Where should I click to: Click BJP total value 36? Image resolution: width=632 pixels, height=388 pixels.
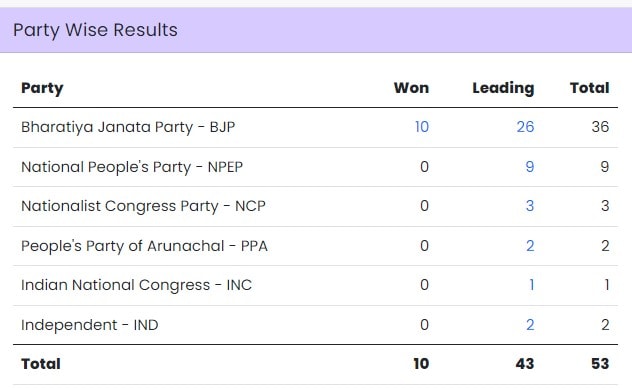pyautogui.click(x=600, y=127)
